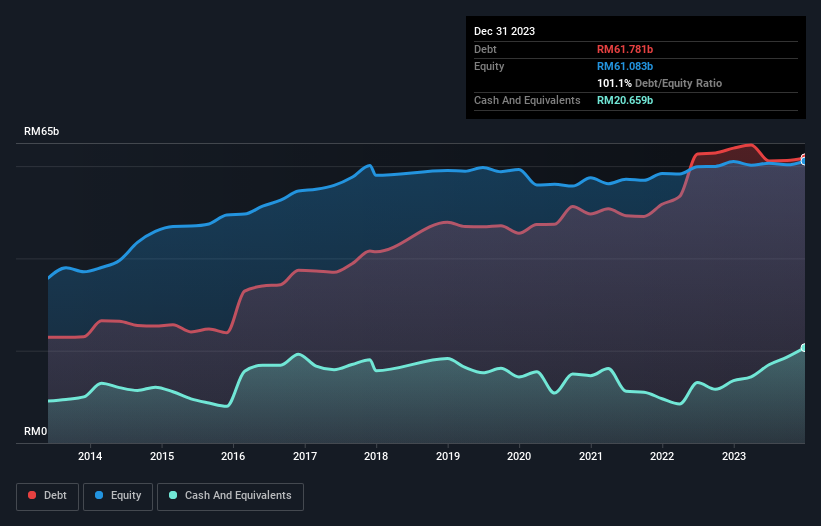Image resolution: width=821 pixels, height=526 pixels.
Task: Click the red Debt legend dot
Action: 32,495
